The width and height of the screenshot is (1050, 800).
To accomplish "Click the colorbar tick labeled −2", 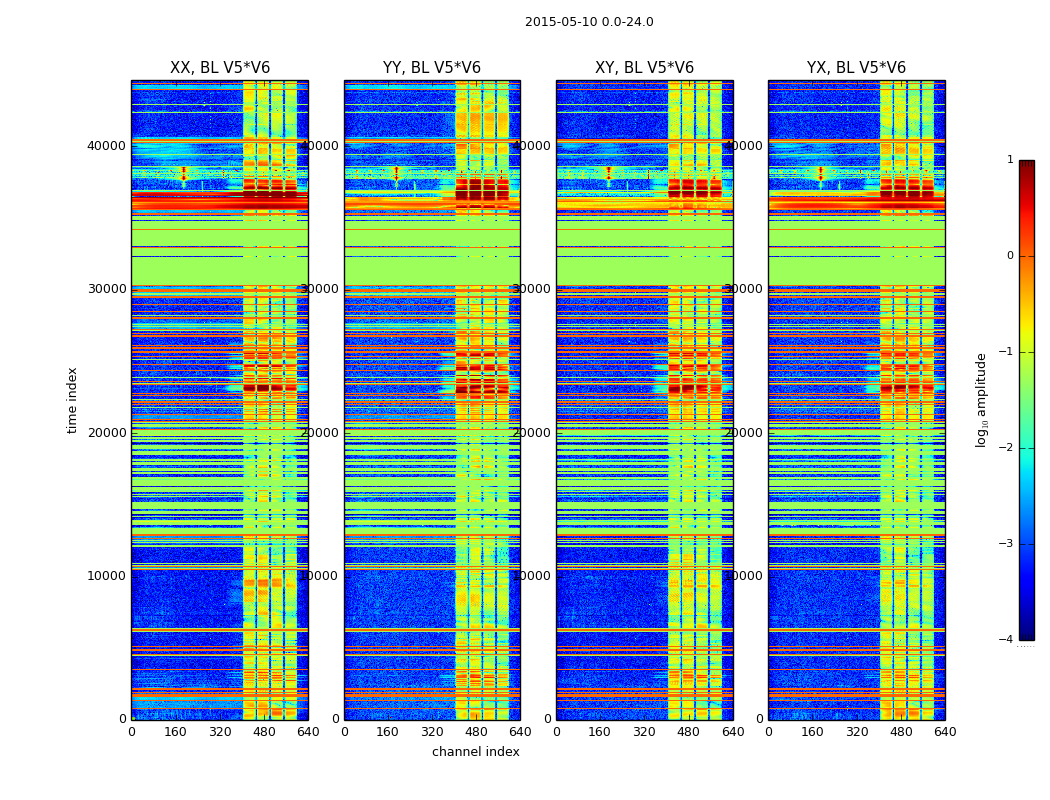I will point(1006,448).
